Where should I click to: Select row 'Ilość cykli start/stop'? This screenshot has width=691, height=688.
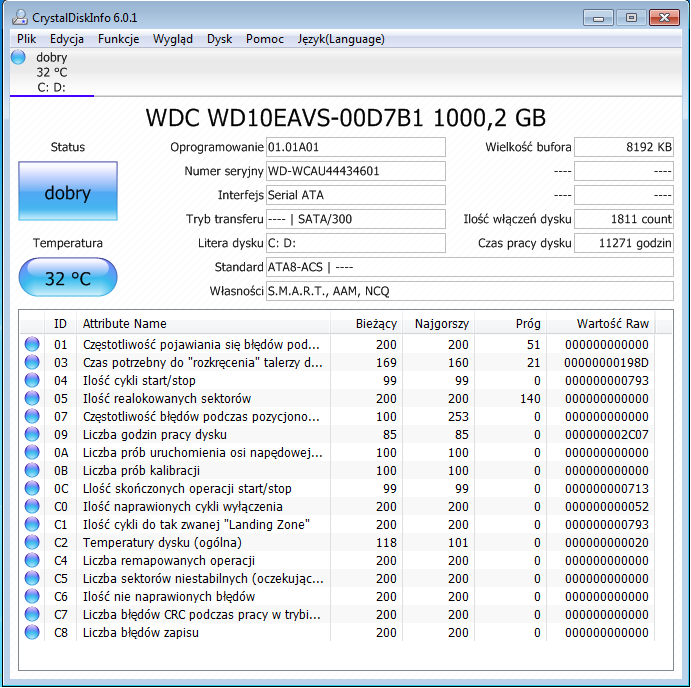337,380
